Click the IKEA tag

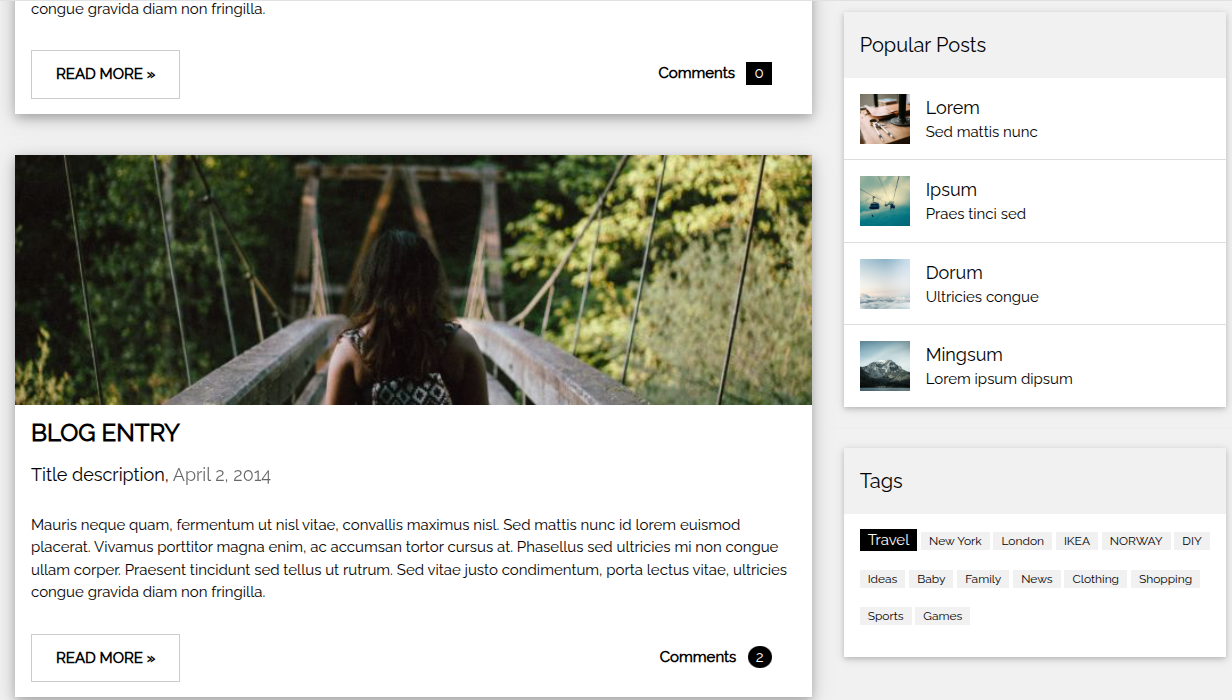1077,541
